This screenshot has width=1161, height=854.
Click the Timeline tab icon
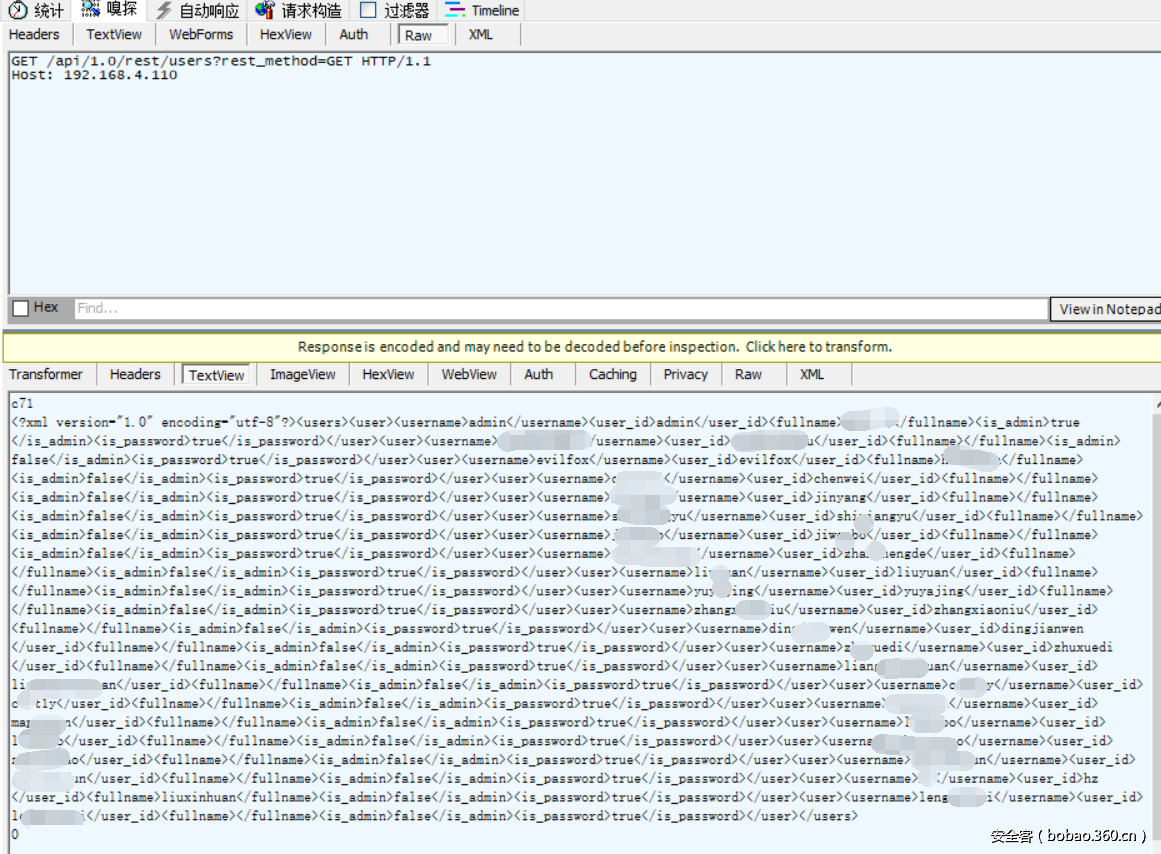[x=455, y=11]
